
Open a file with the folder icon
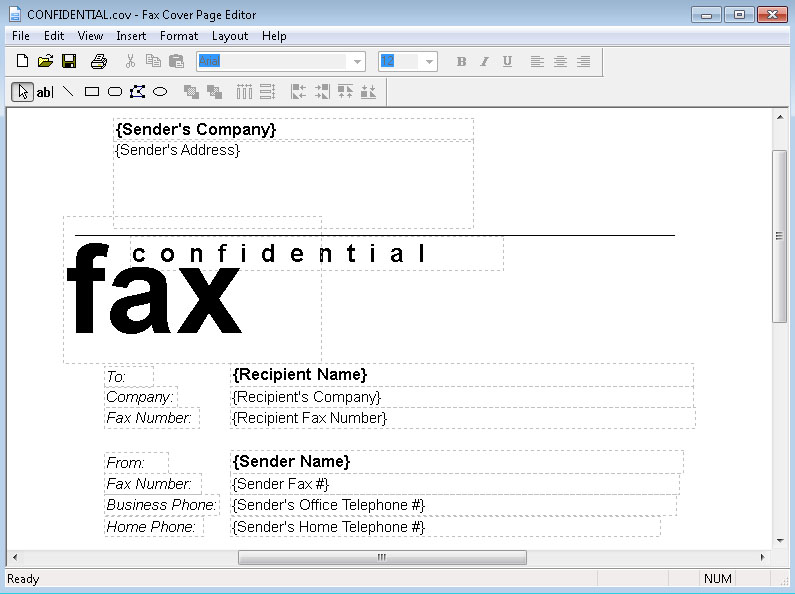tap(45, 62)
